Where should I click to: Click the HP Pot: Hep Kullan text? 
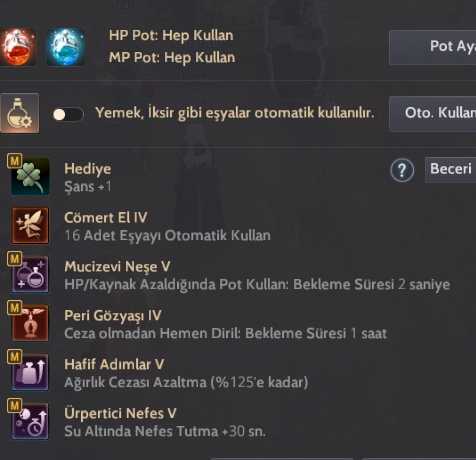pos(171,35)
